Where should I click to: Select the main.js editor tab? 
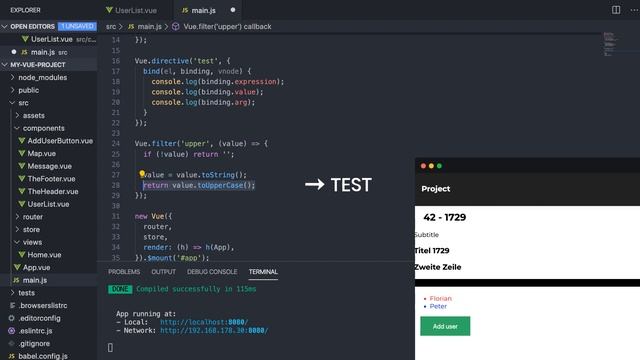pyautogui.click(x=207, y=10)
